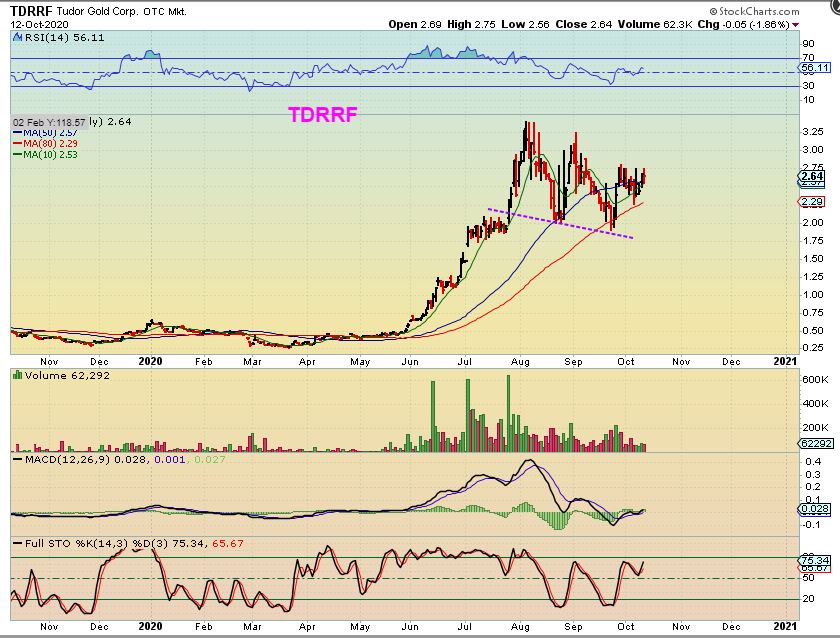
Task: Click the green MA(10) legend line marker
Action: (x=18, y=154)
